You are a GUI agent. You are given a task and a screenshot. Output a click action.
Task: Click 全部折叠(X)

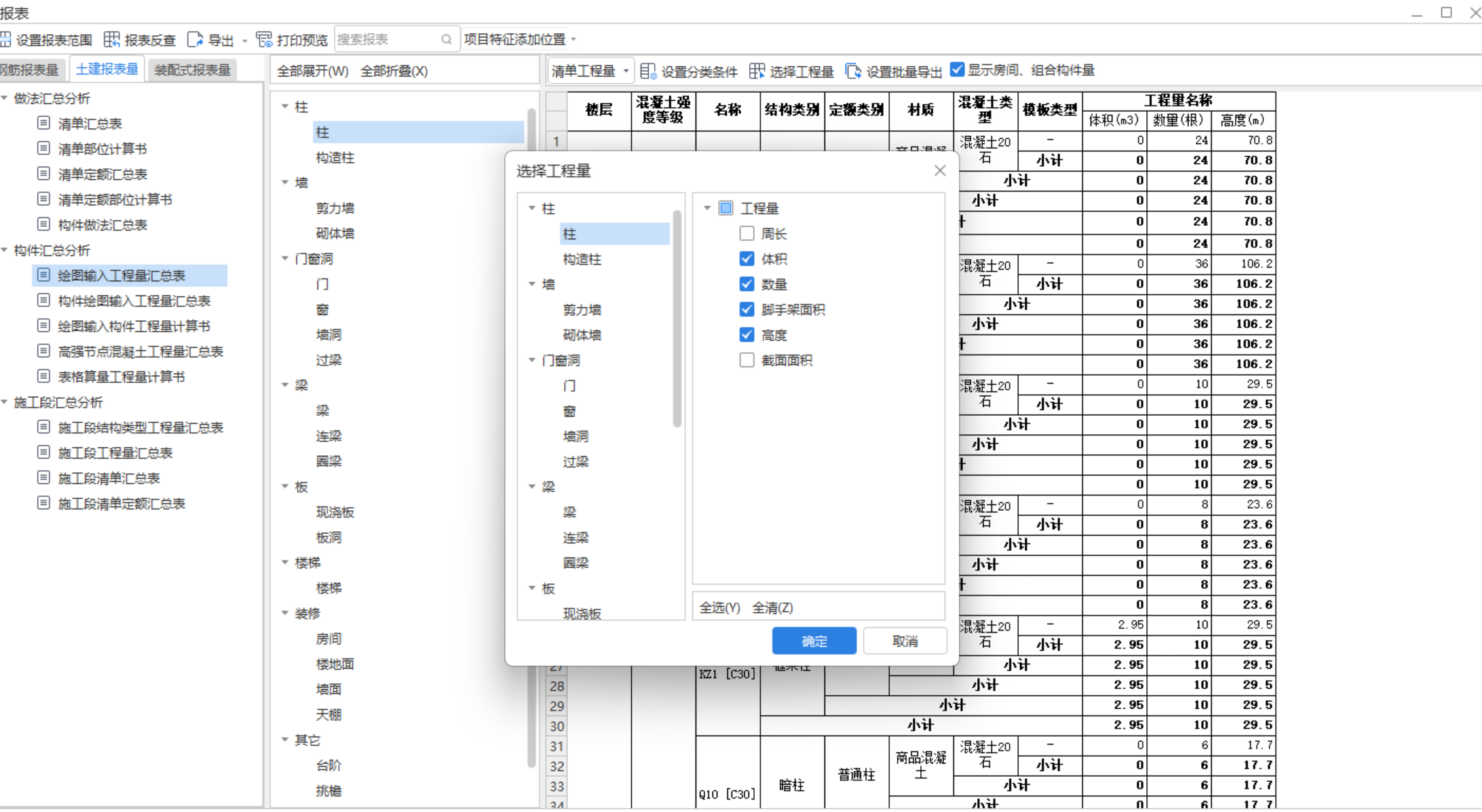(394, 71)
